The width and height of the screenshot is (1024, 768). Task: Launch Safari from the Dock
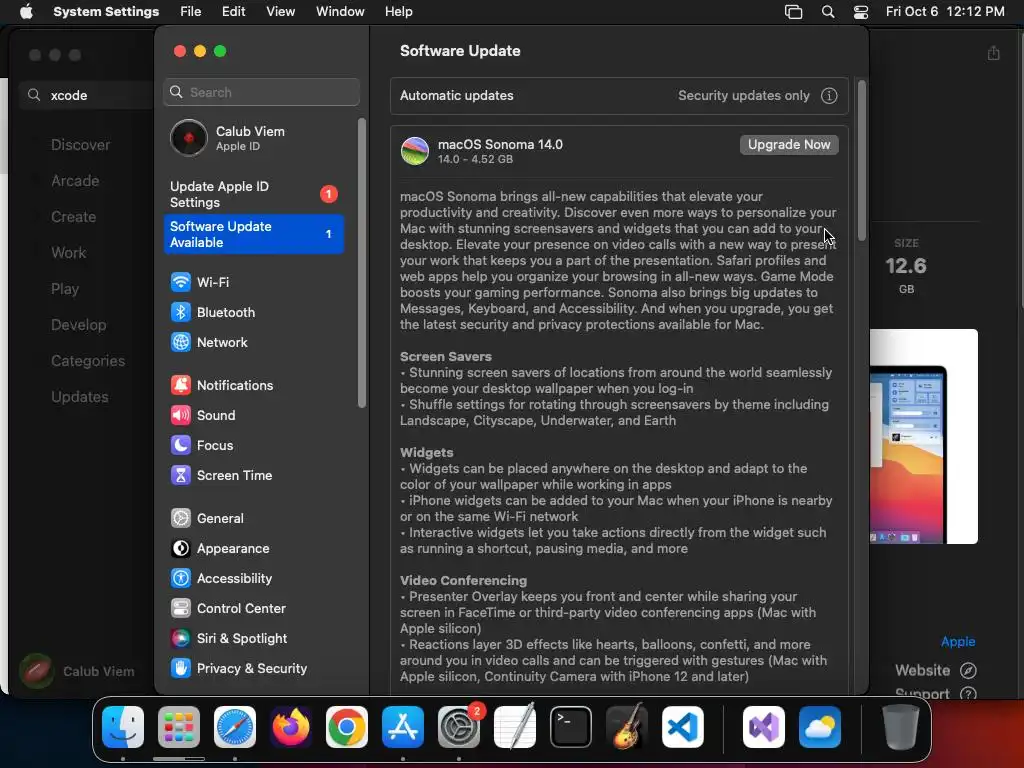[x=235, y=727]
